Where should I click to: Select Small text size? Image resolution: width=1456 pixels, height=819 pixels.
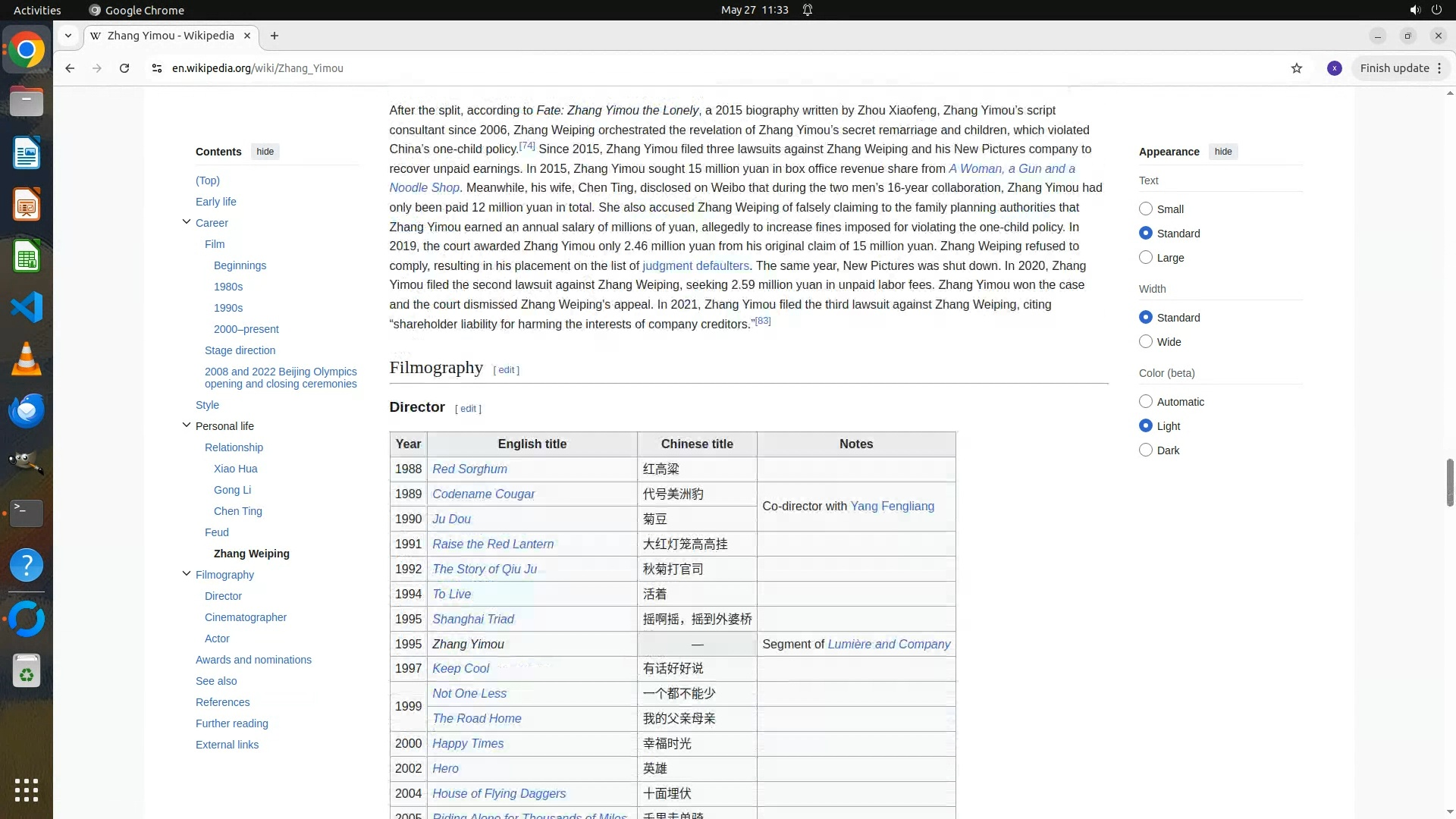(1146, 209)
